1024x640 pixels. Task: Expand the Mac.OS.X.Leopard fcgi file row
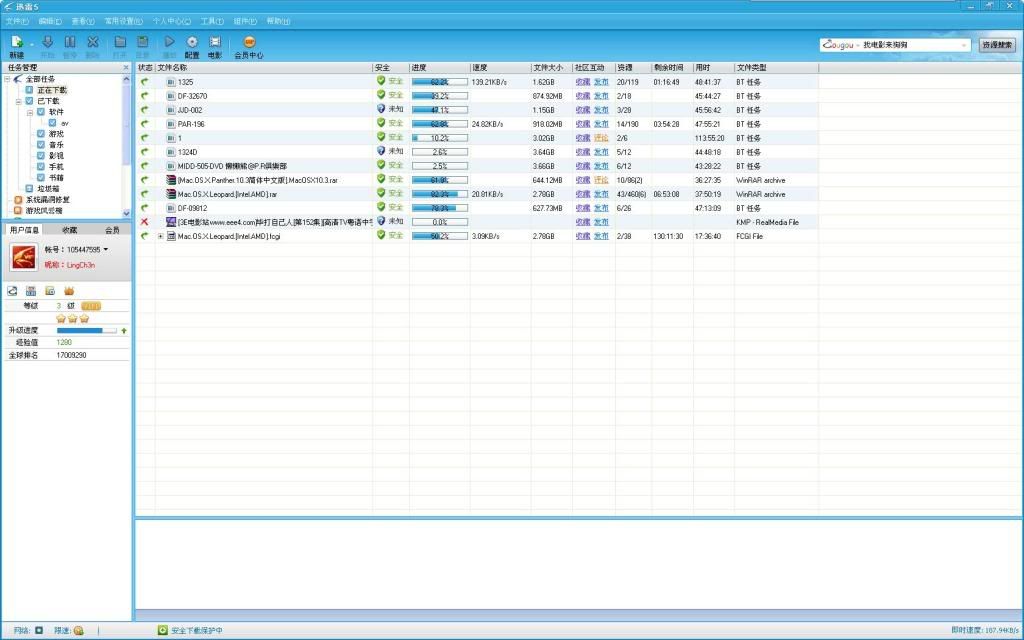(x=160, y=236)
